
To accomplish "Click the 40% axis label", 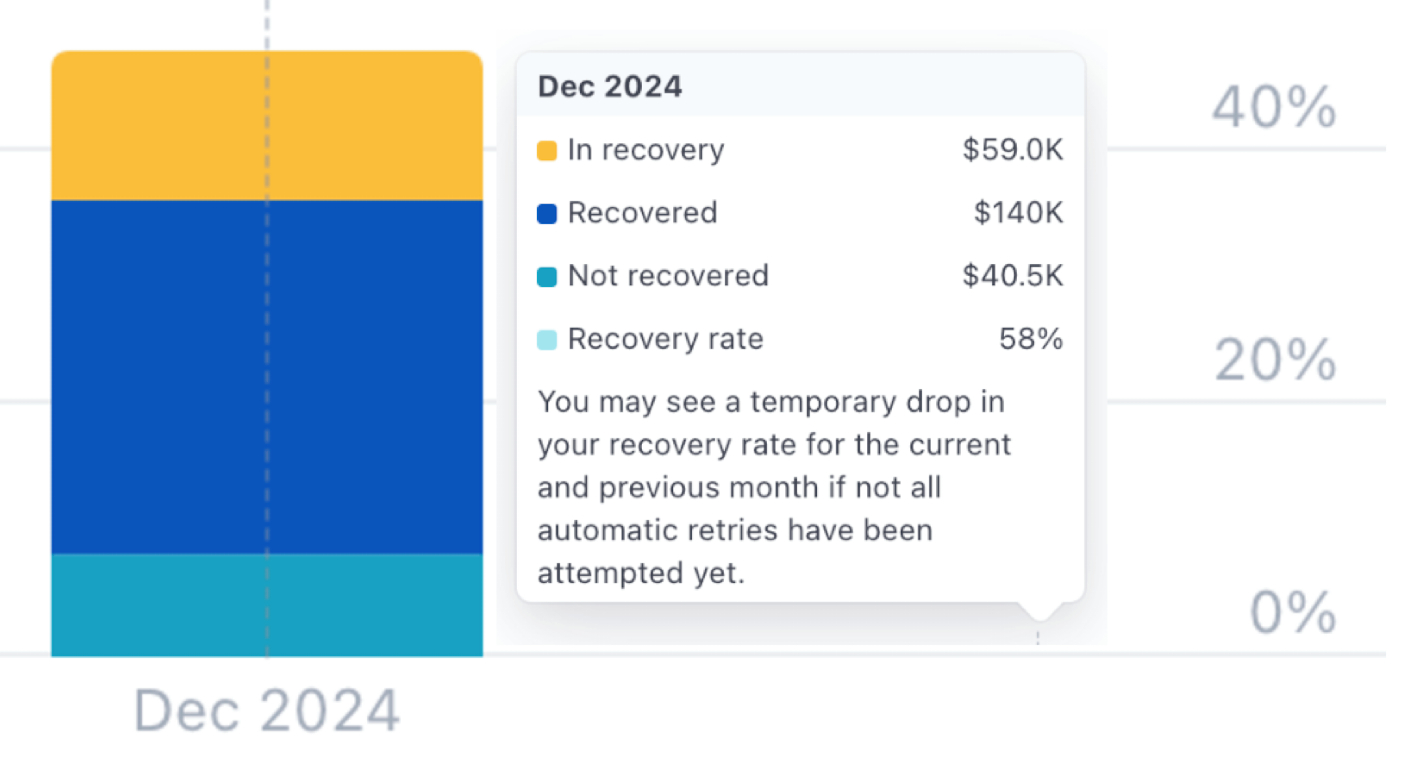I will pyautogui.click(x=1275, y=107).
